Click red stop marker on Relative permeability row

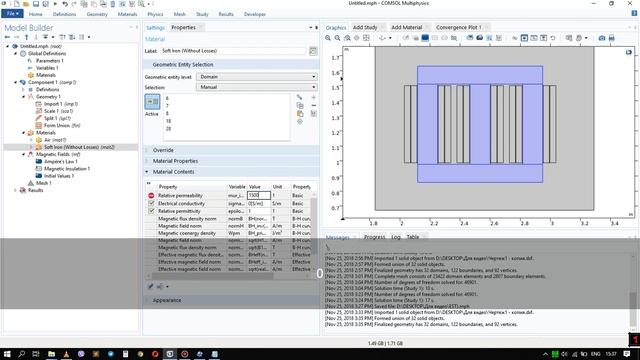[151, 196]
